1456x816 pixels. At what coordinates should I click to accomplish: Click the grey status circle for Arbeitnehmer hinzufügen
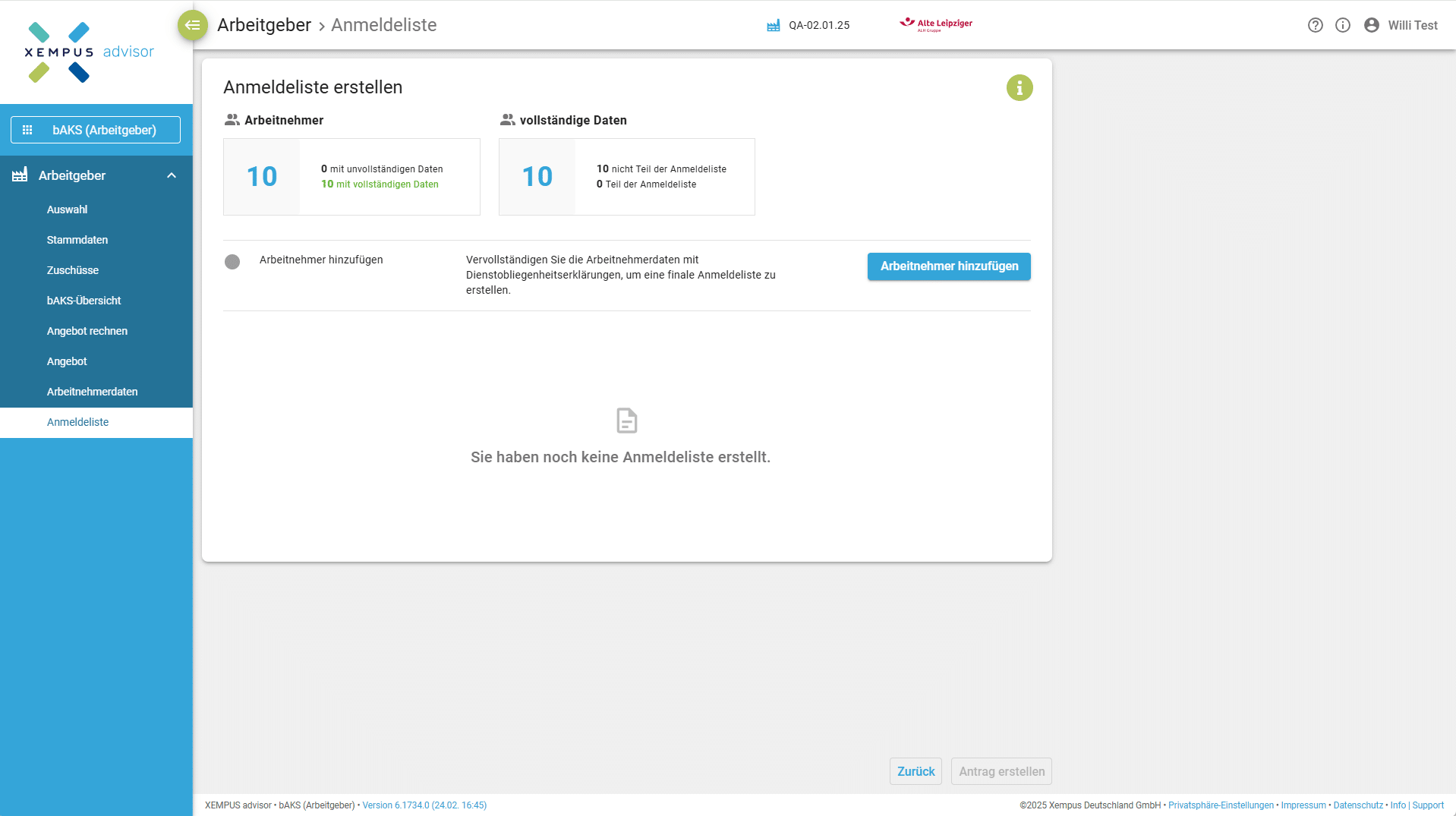point(232,262)
